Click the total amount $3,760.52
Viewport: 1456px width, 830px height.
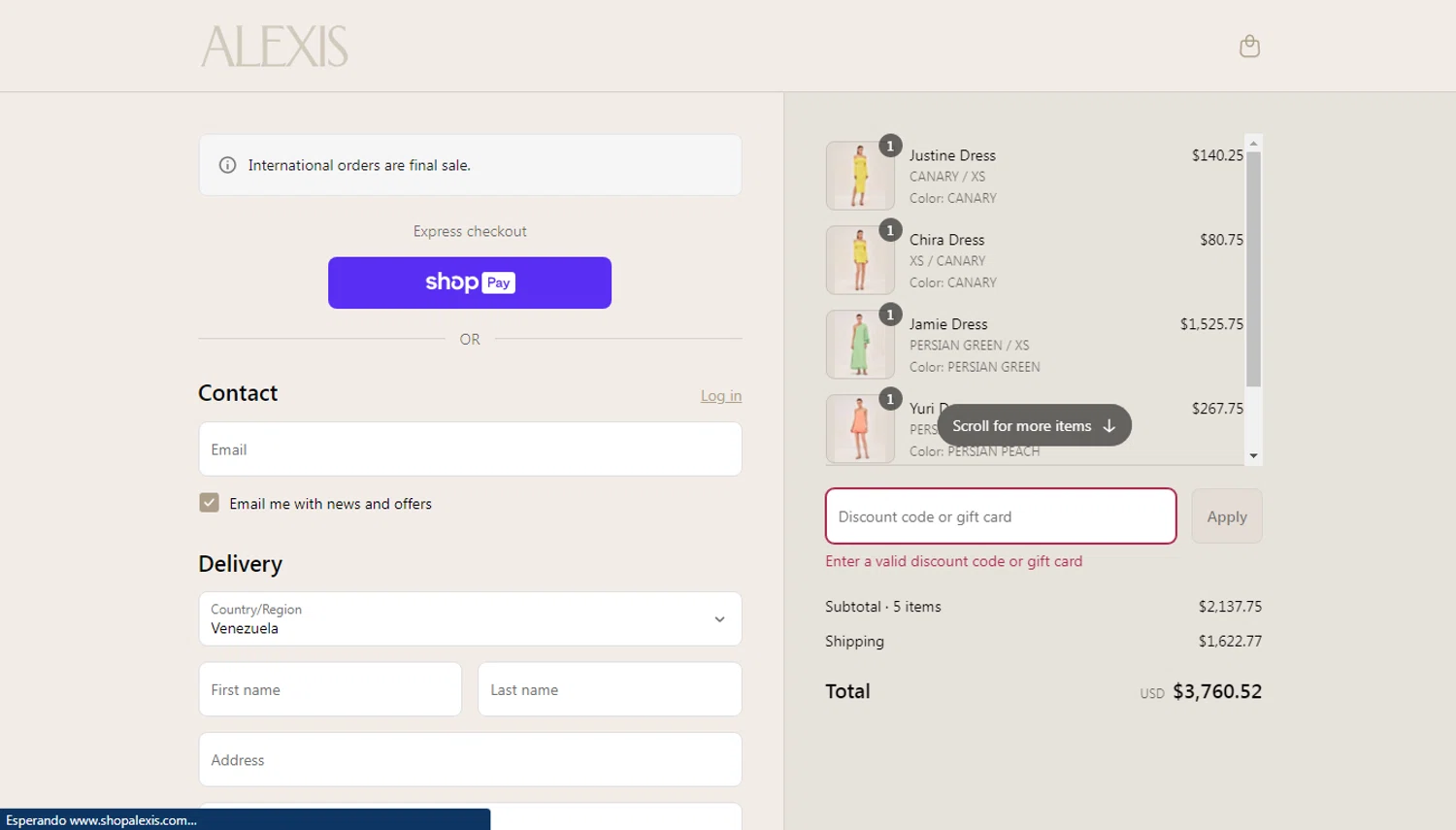(x=1217, y=691)
